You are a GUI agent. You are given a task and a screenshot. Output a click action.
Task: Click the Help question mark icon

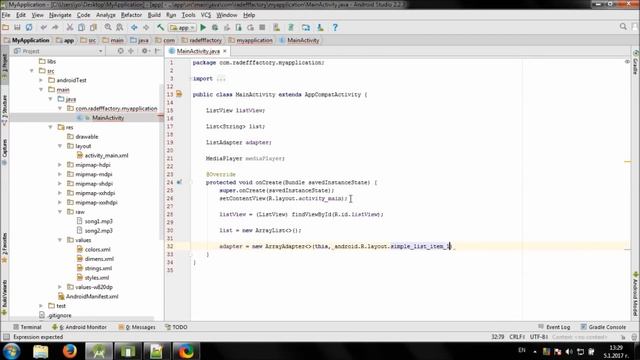point(335,27)
